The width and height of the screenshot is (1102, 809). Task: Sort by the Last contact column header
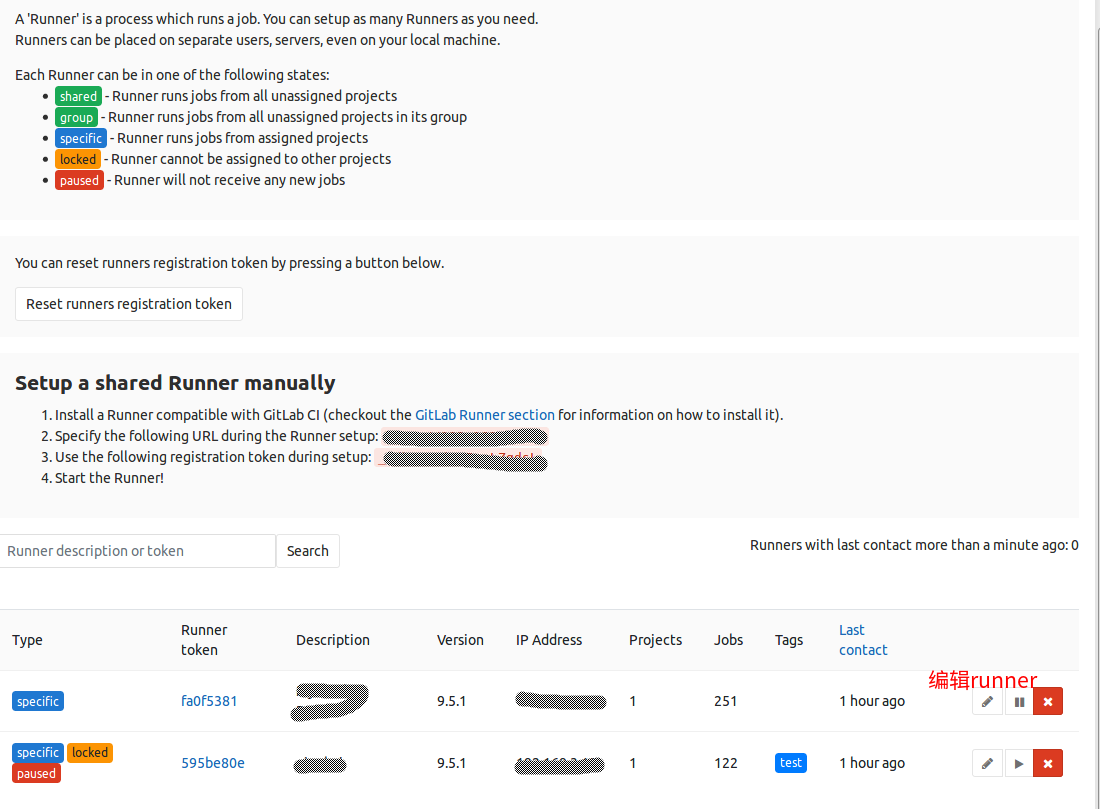[862, 640]
